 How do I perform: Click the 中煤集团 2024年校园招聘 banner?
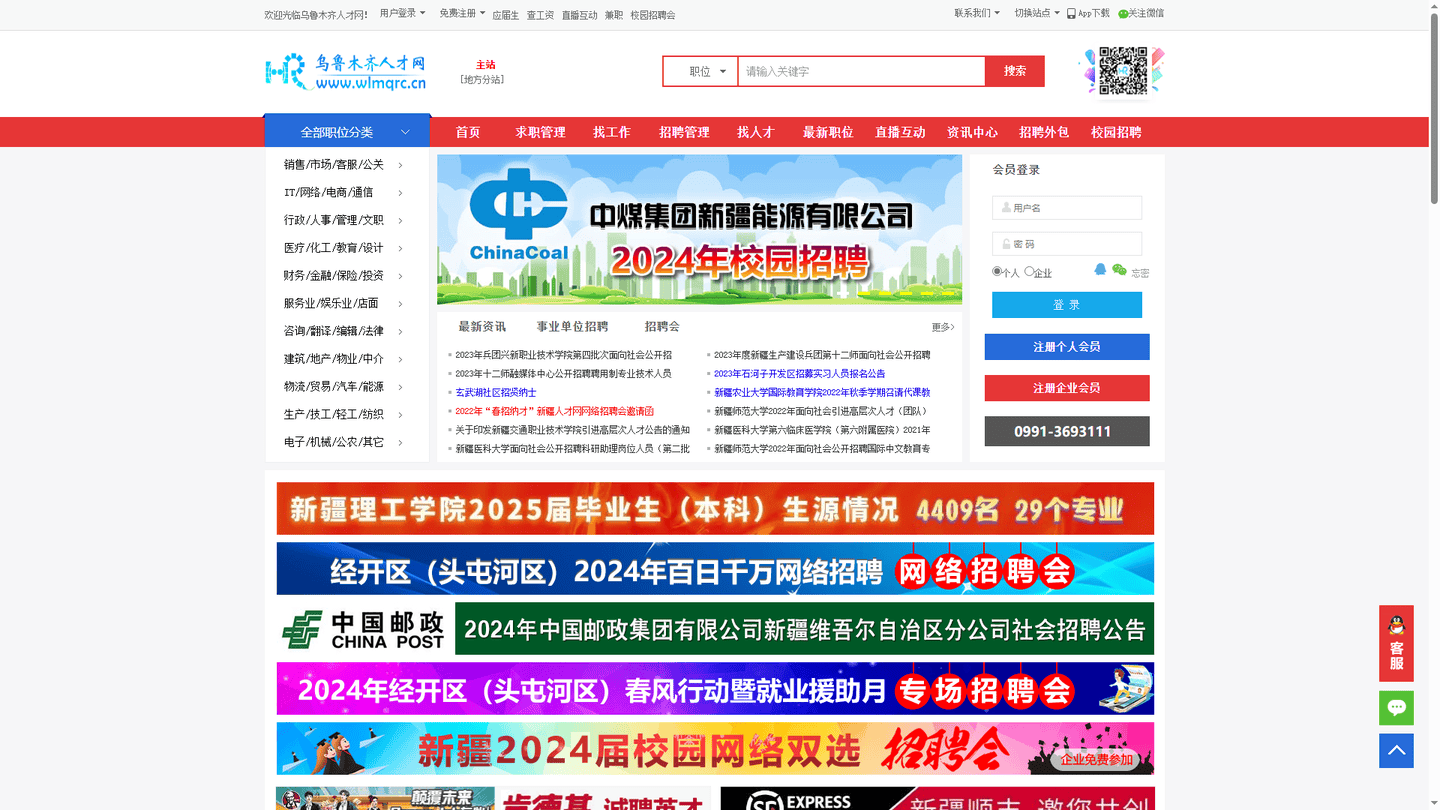(x=699, y=229)
